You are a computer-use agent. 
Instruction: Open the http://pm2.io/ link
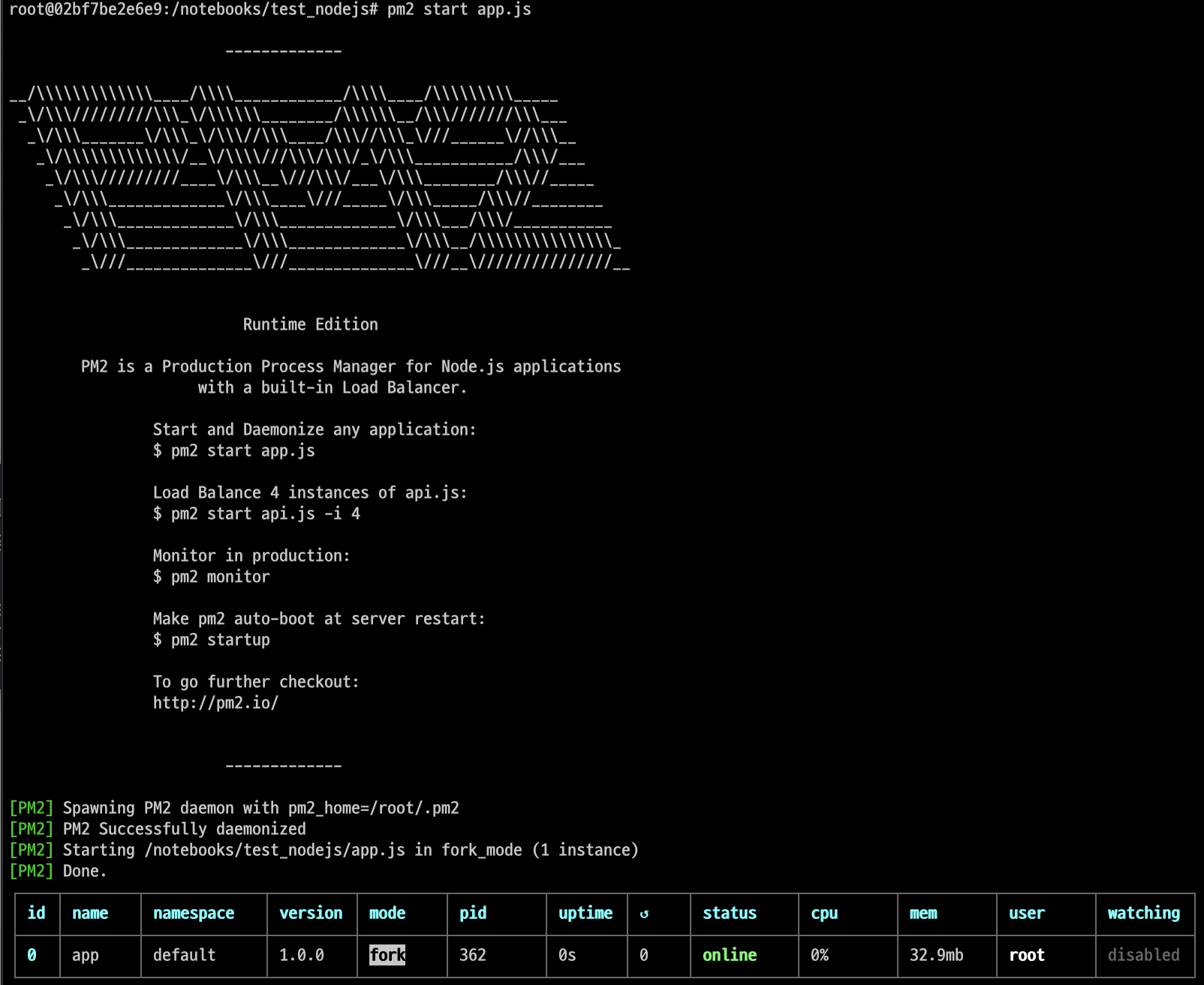point(216,703)
